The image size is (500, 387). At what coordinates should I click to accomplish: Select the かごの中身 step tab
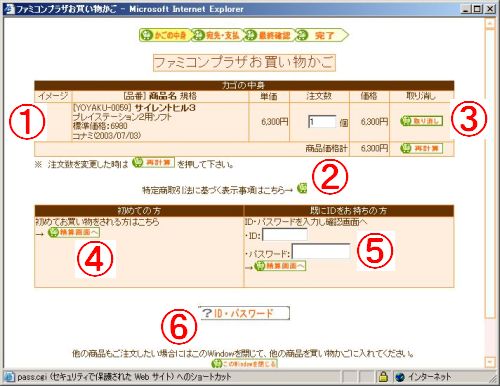165,35
